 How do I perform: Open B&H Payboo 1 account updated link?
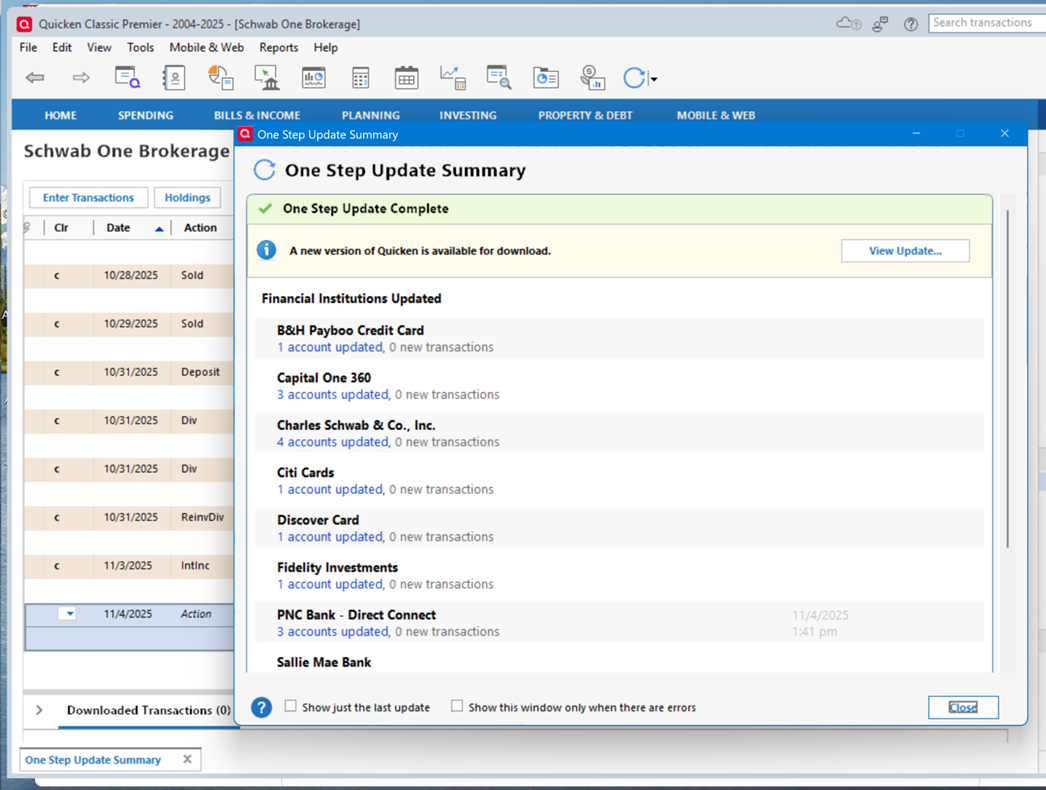330,347
